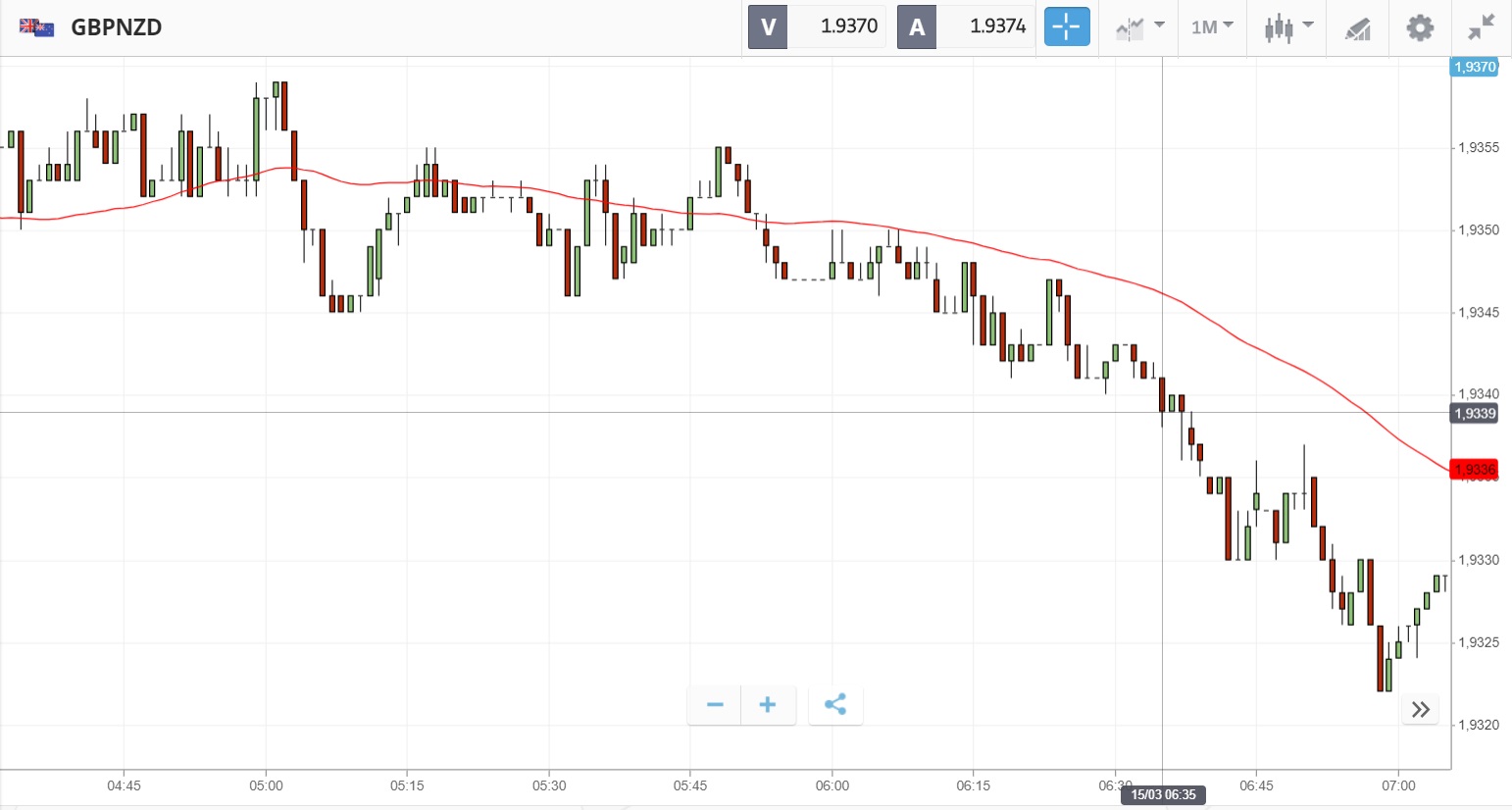Toggle the crosshair cursor tool
The height and width of the screenshot is (810, 1512).
(1067, 26)
